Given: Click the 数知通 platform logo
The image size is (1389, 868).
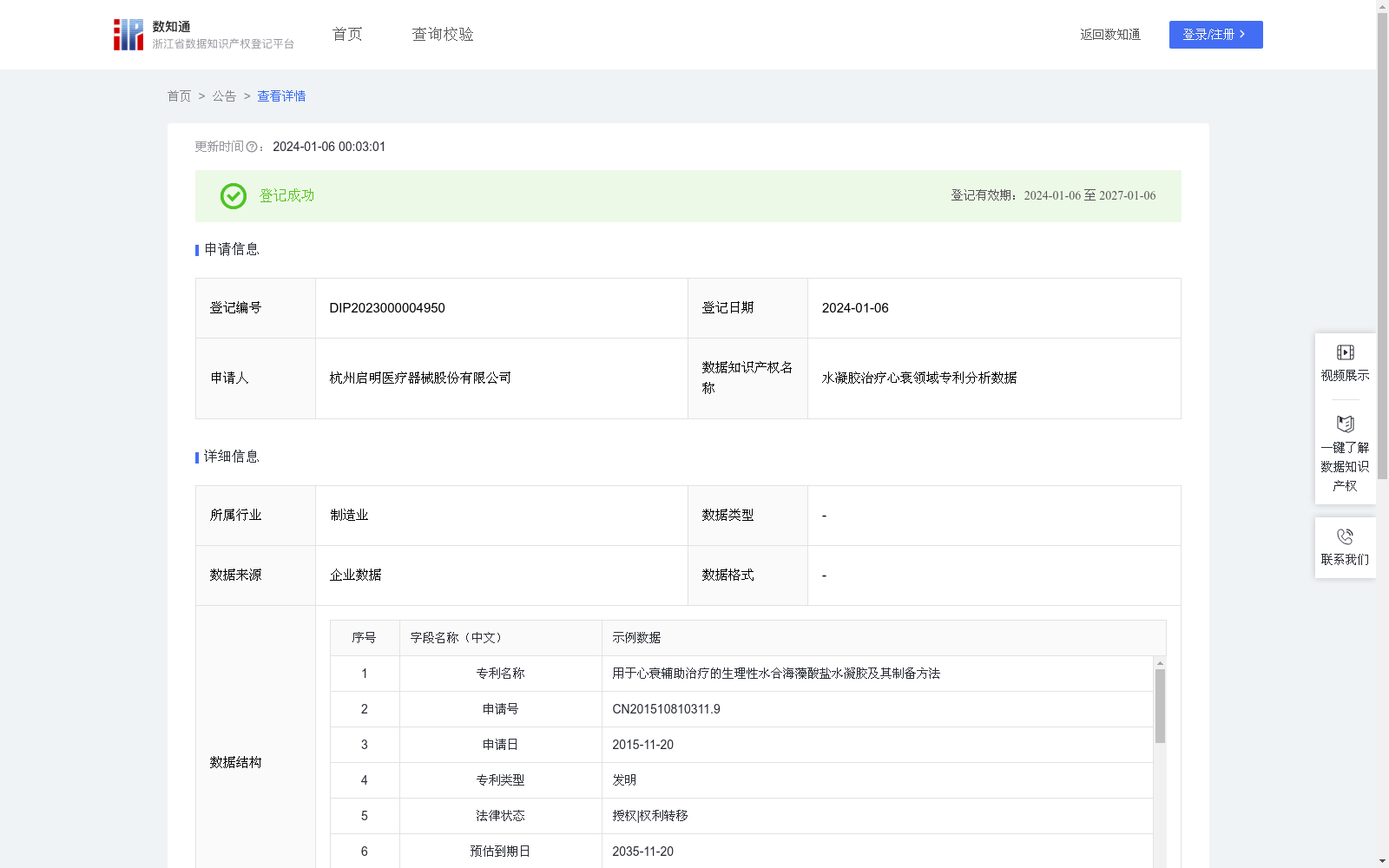Looking at the screenshot, I should coord(204,35).
